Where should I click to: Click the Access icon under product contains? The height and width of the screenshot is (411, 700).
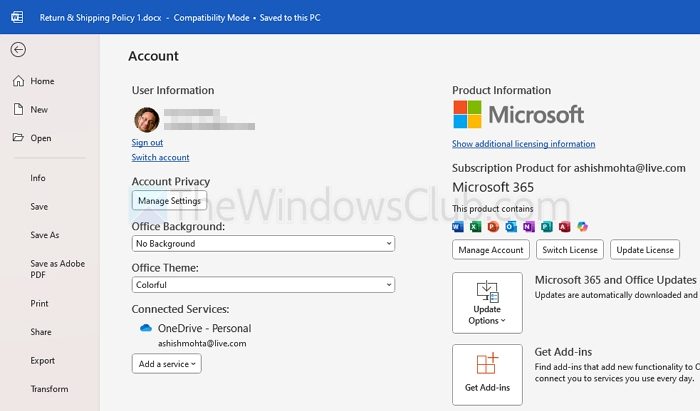tap(564, 227)
